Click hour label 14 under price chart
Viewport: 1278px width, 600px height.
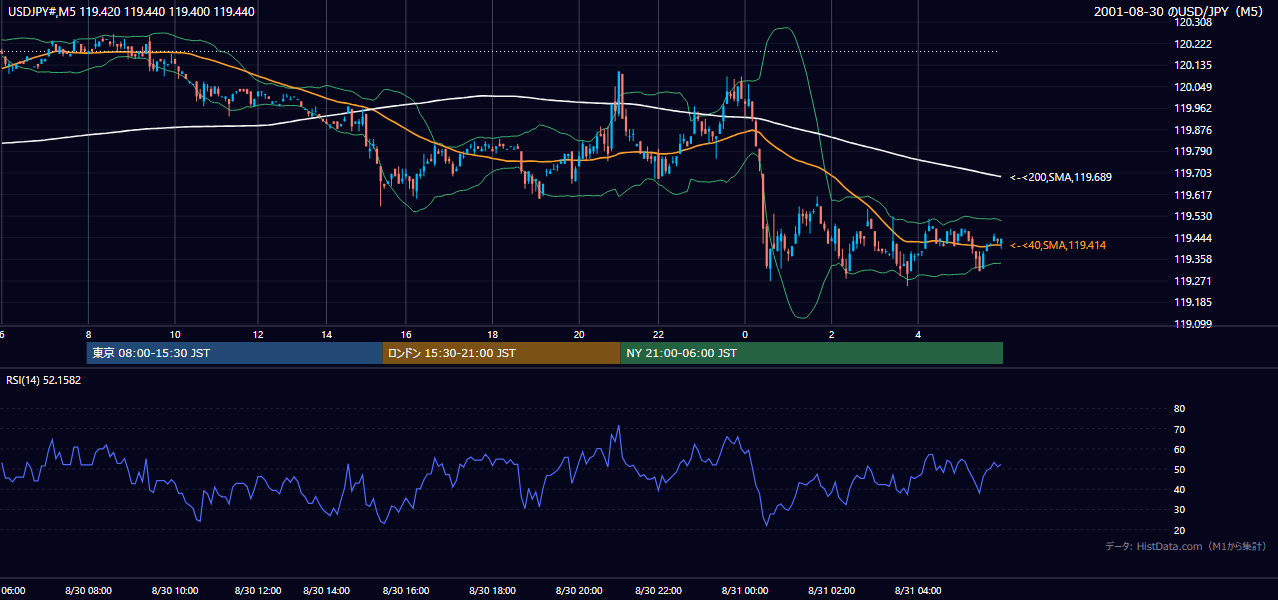326,334
